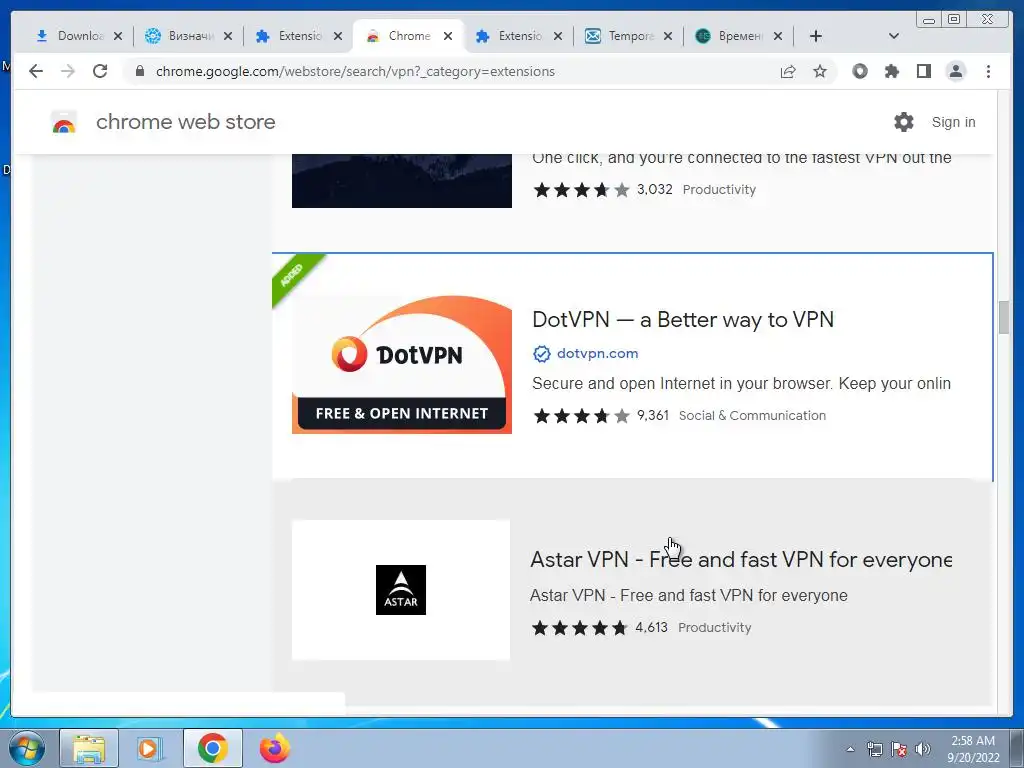
Task: Click the 3,032 rating count
Action: click(x=654, y=189)
